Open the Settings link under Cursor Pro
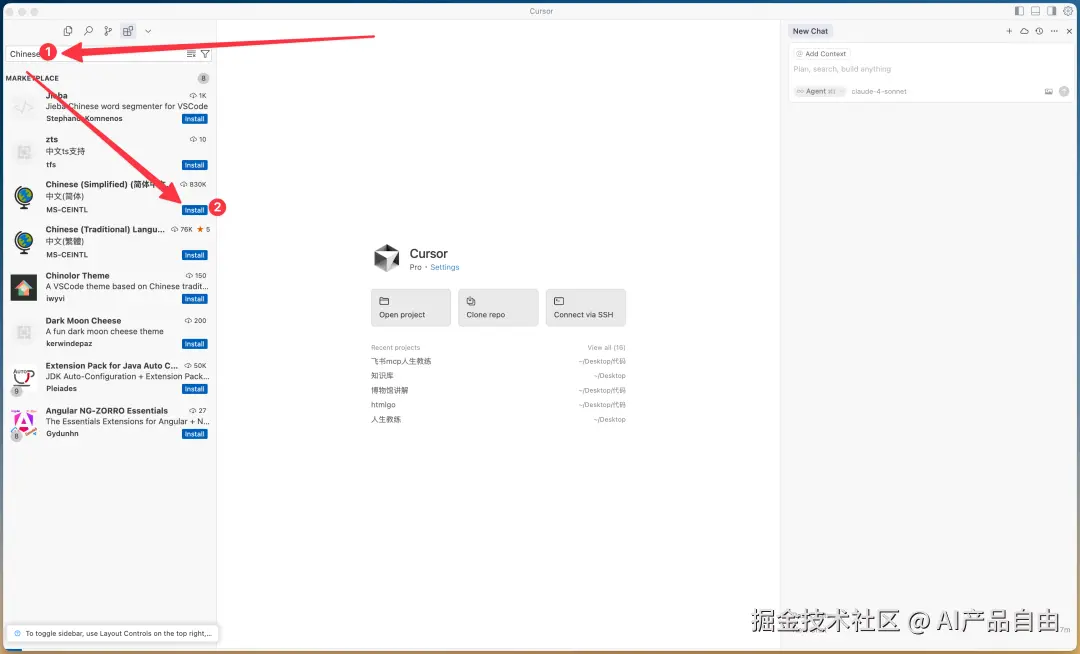This screenshot has height=654, width=1080. click(444, 267)
